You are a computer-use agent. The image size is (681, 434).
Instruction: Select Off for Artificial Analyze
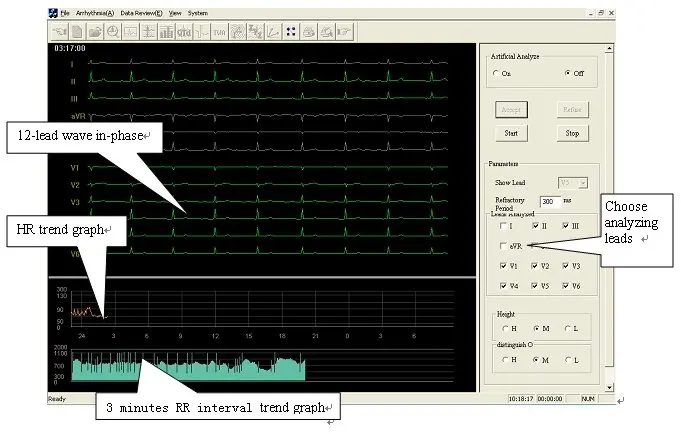pos(568,73)
